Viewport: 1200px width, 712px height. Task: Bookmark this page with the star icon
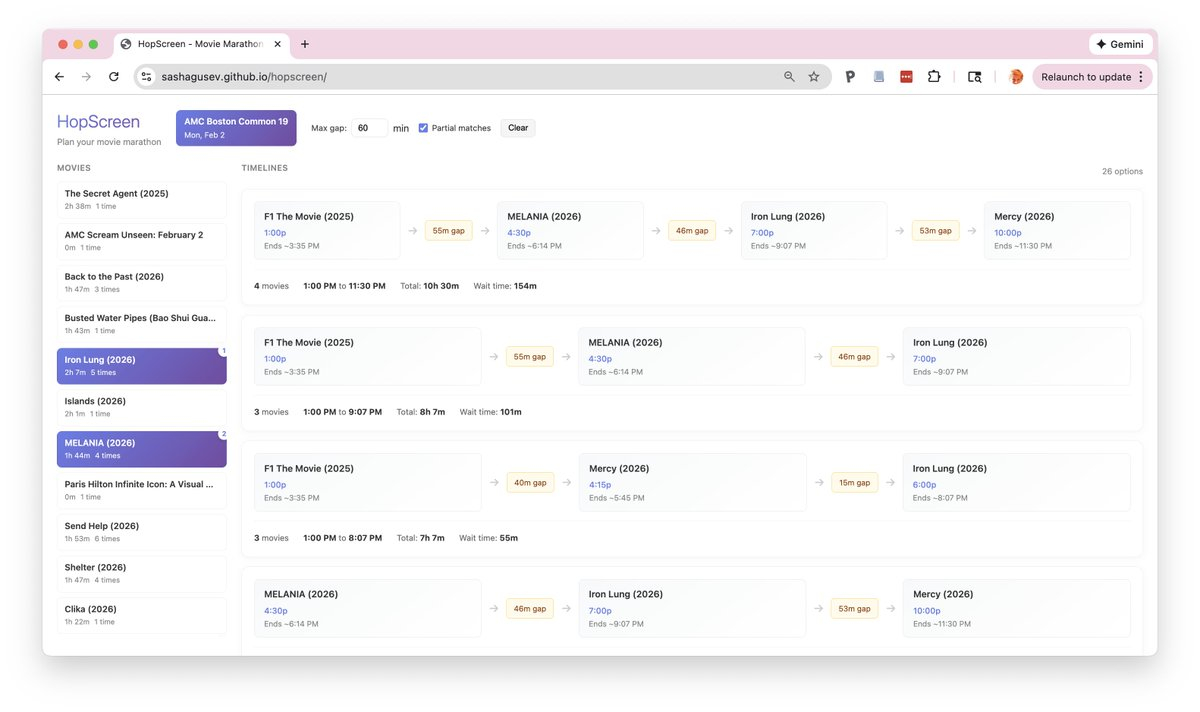click(x=814, y=77)
